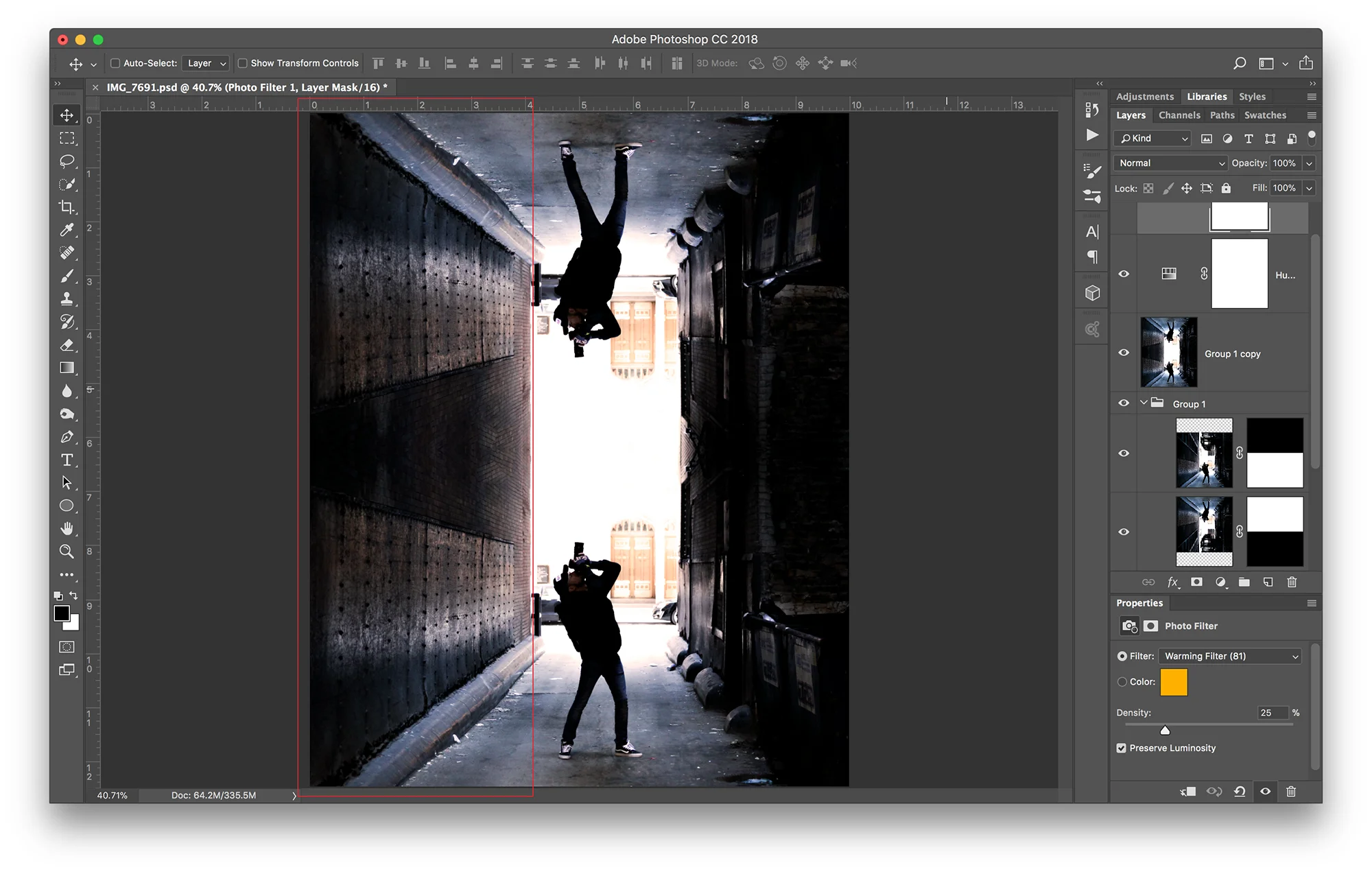Click the Add layer mask icon
This screenshot has width=1372, height=874.
(x=1196, y=582)
